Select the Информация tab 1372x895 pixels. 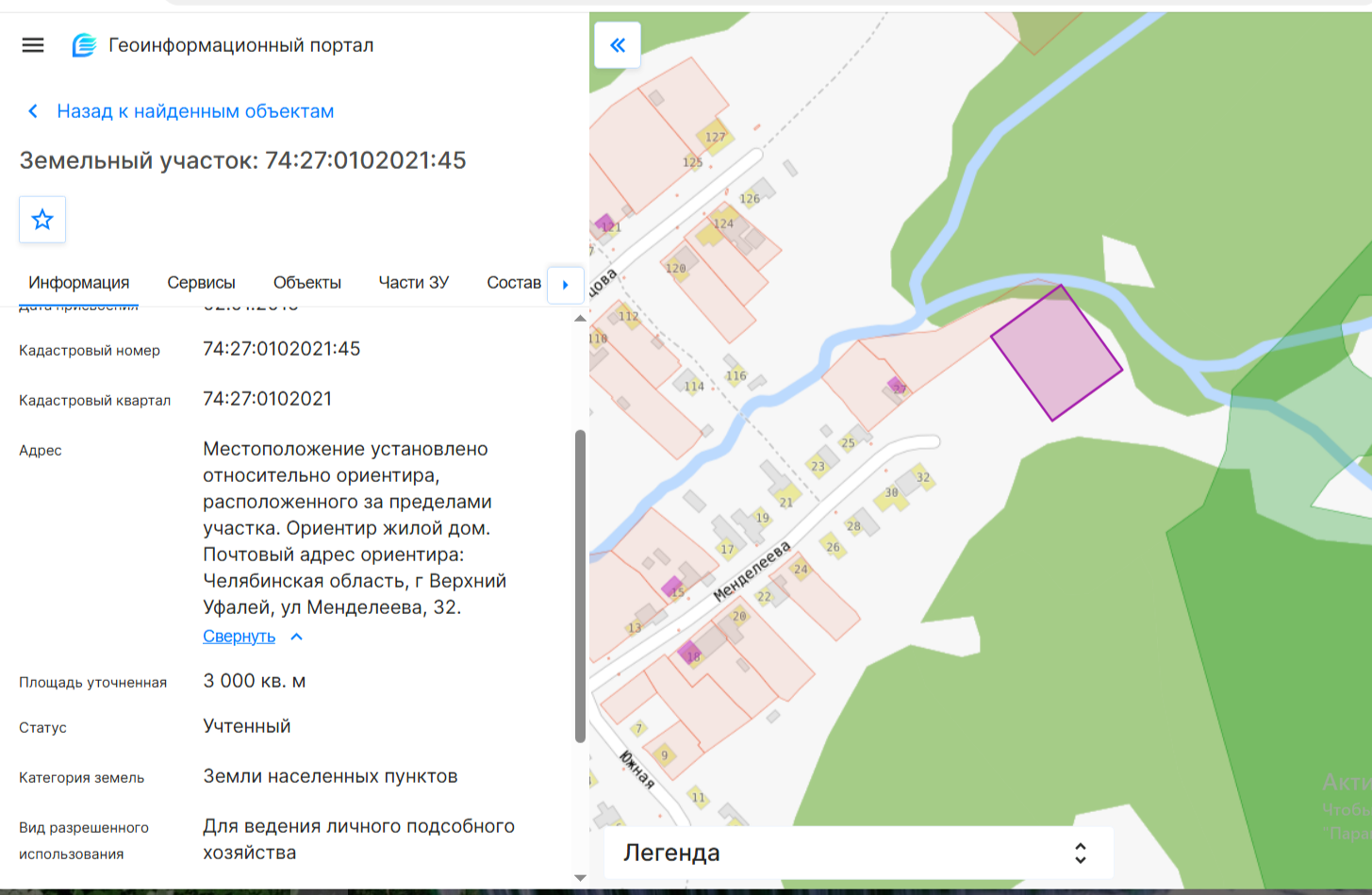79,283
